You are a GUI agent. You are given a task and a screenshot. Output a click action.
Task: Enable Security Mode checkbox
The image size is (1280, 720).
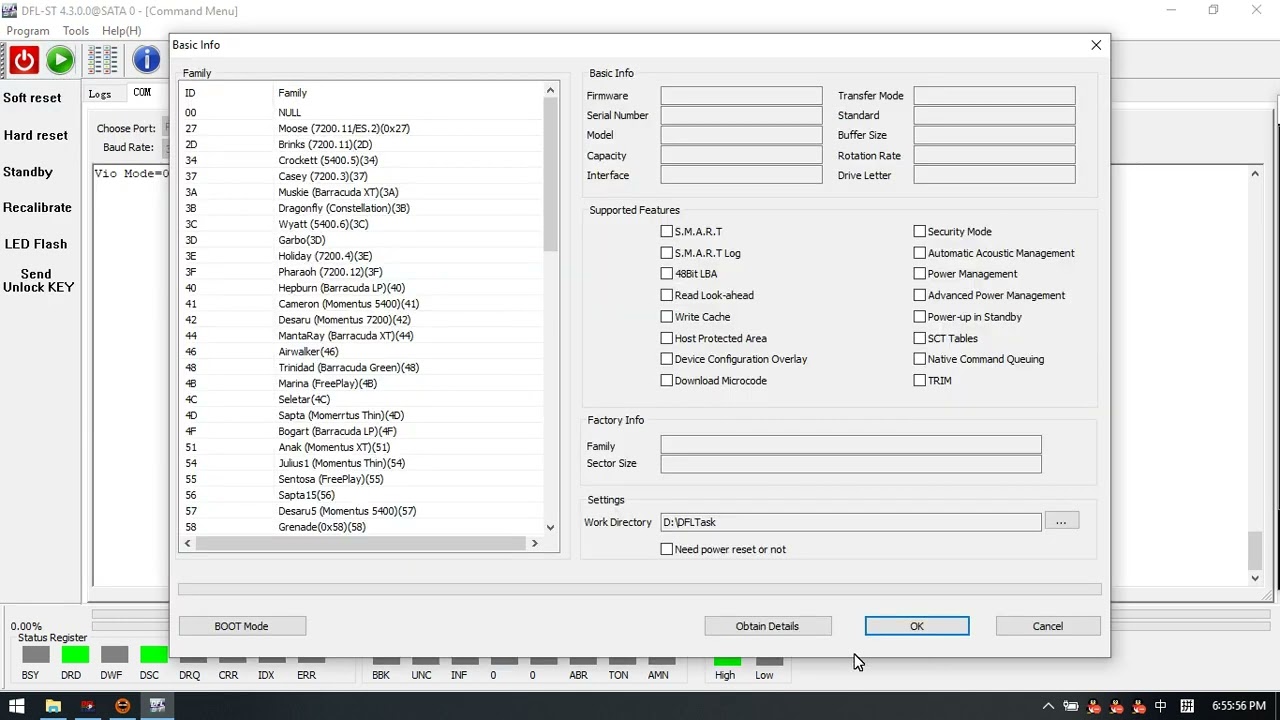click(x=920, y=231)
